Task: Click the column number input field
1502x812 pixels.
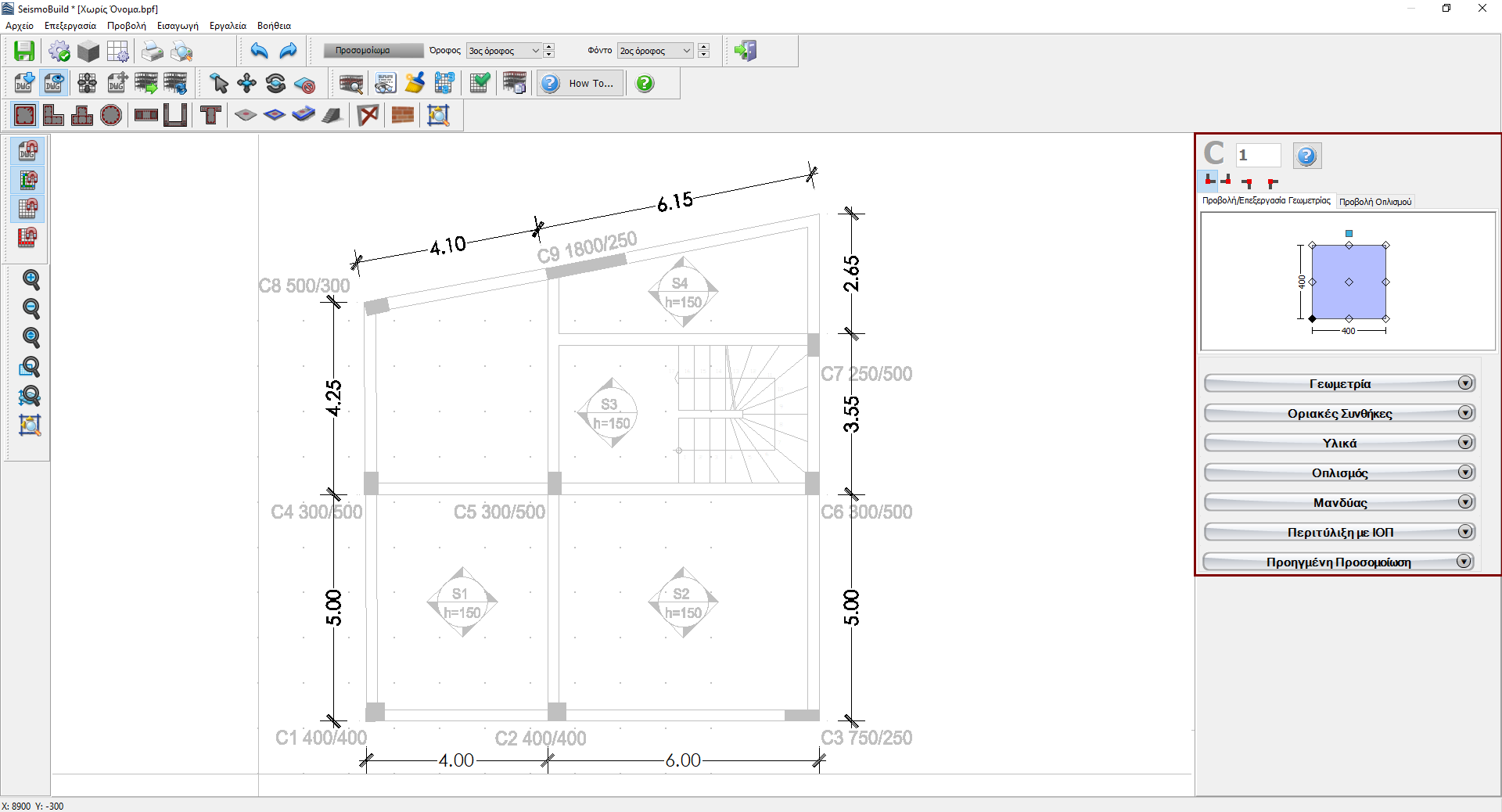Action: coord(1257,155)
